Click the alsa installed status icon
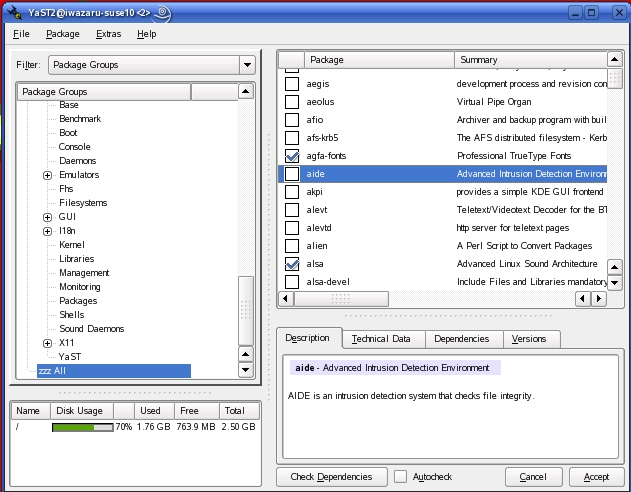This screenshot has width=631, height=492. (292, 264)
